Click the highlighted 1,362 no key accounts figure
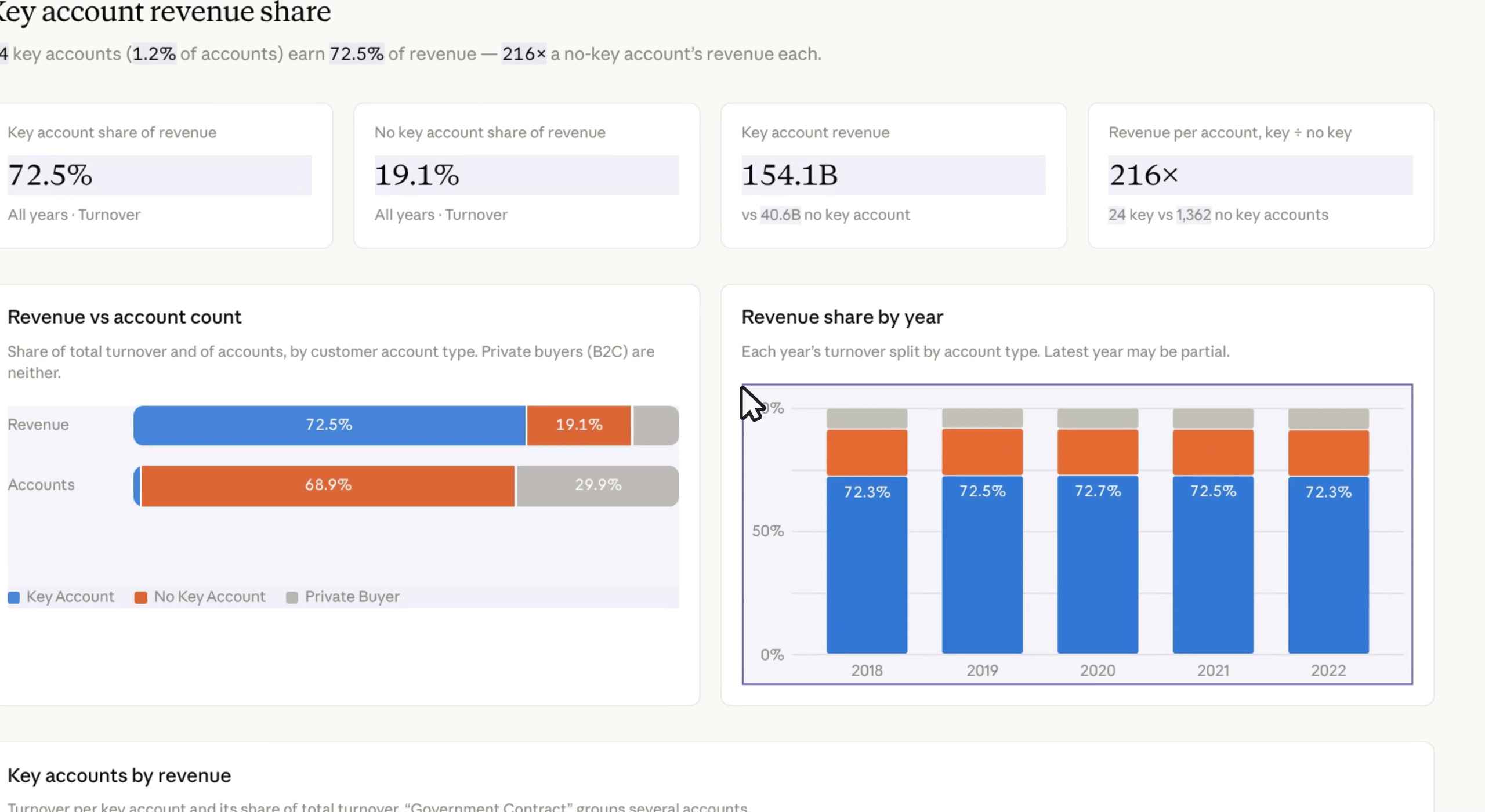This screenshot has width=1485, height=812. coord(1193,215)
